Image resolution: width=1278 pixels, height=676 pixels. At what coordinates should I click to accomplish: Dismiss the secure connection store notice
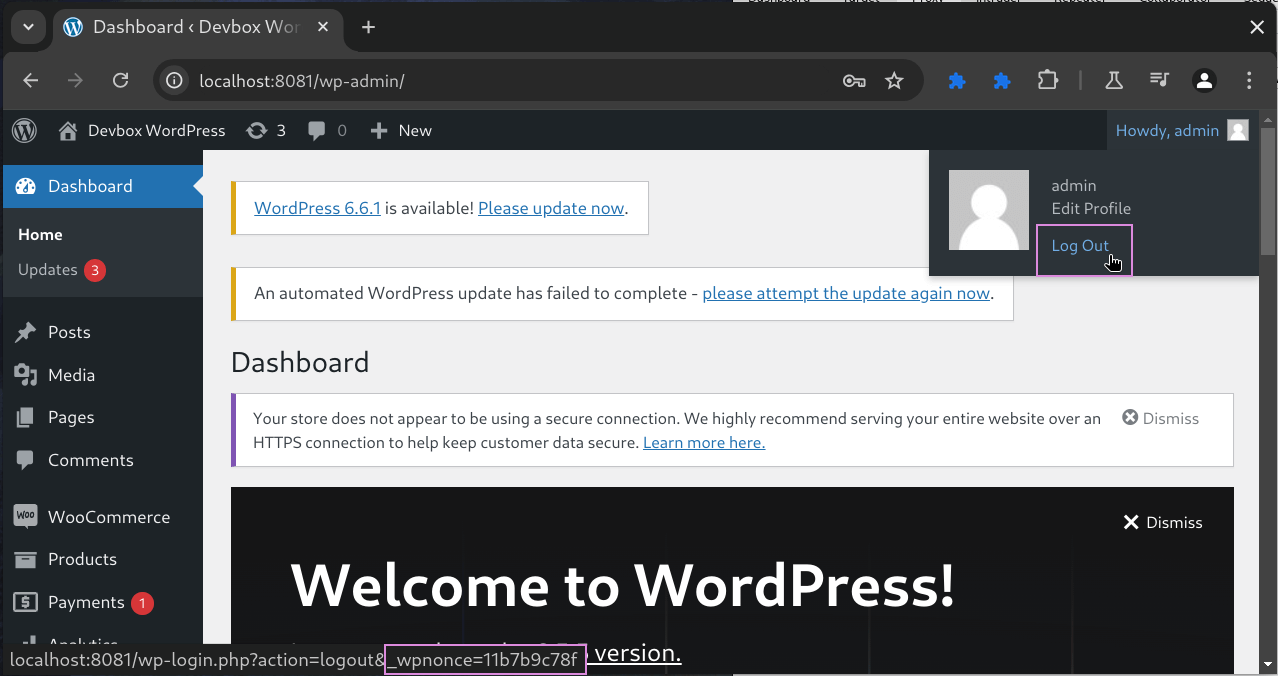click(1160, 418)
